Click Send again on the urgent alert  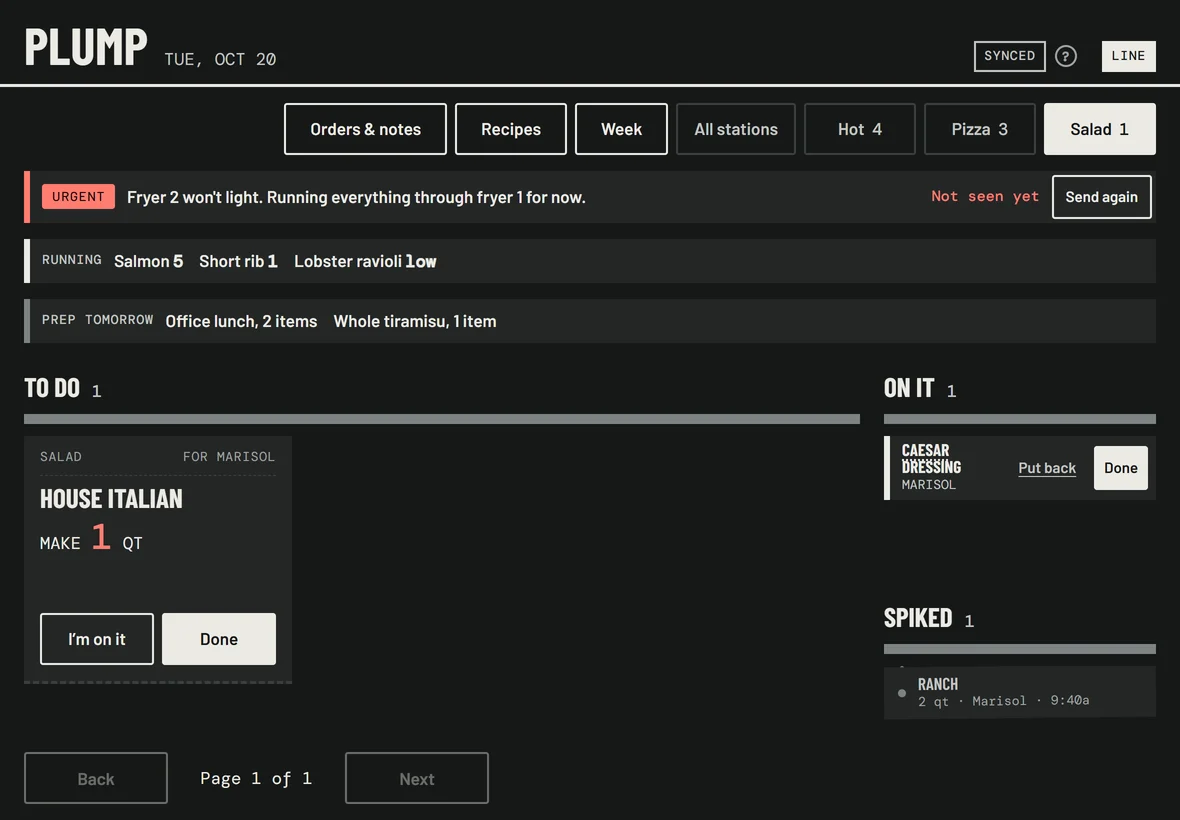1101,197
